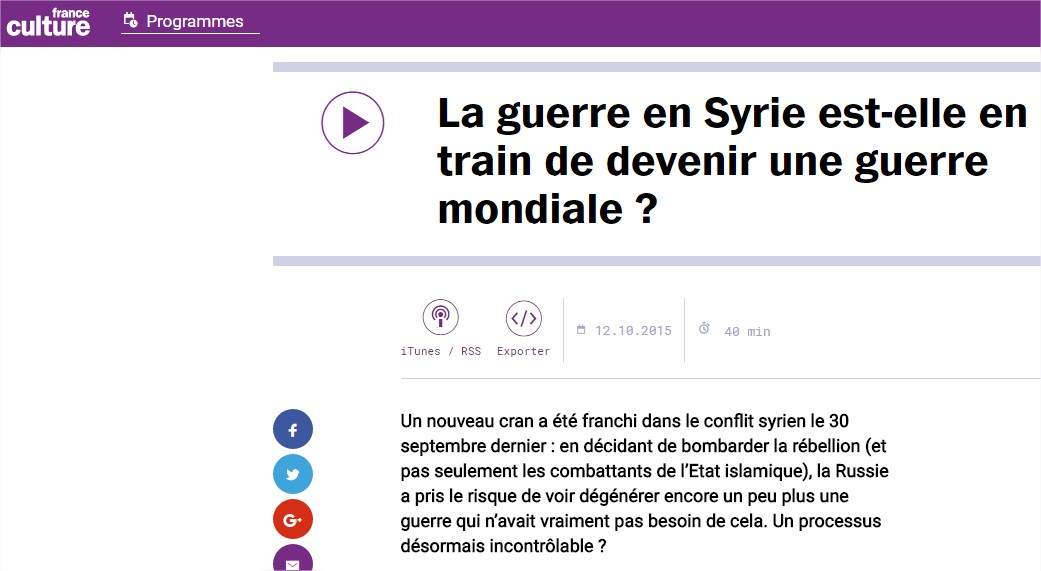Viewport: 1041px width, 571px height.
Task: Click the paragraph beginning Un nouveau cran
Action: click(645, 483)
